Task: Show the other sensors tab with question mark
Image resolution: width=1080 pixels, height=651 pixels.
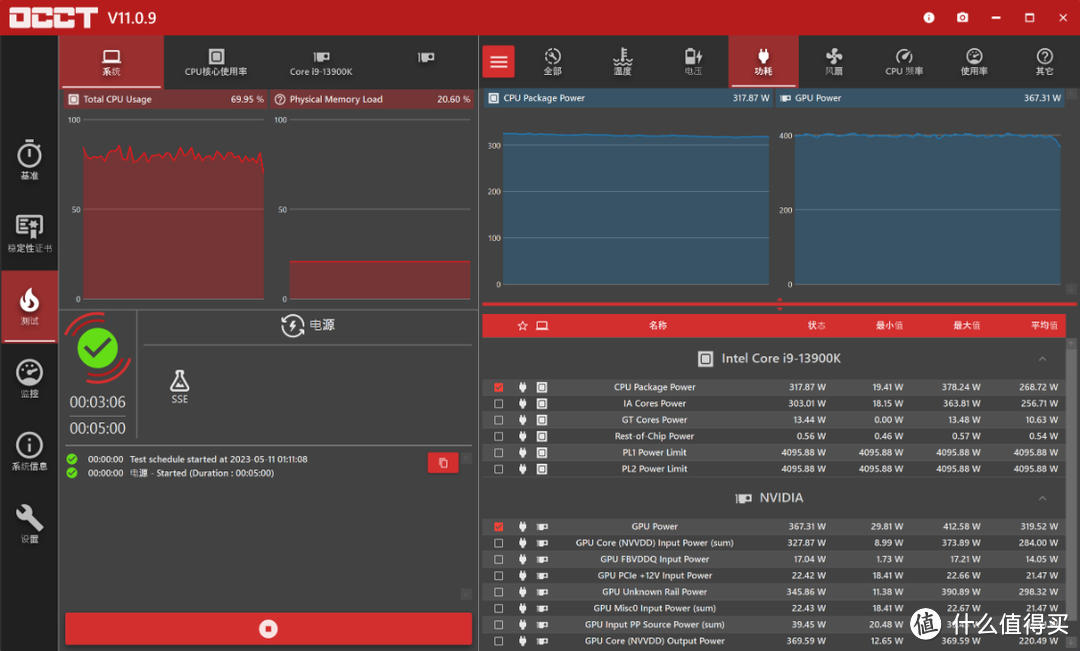Action: [x=1044, y=62]
